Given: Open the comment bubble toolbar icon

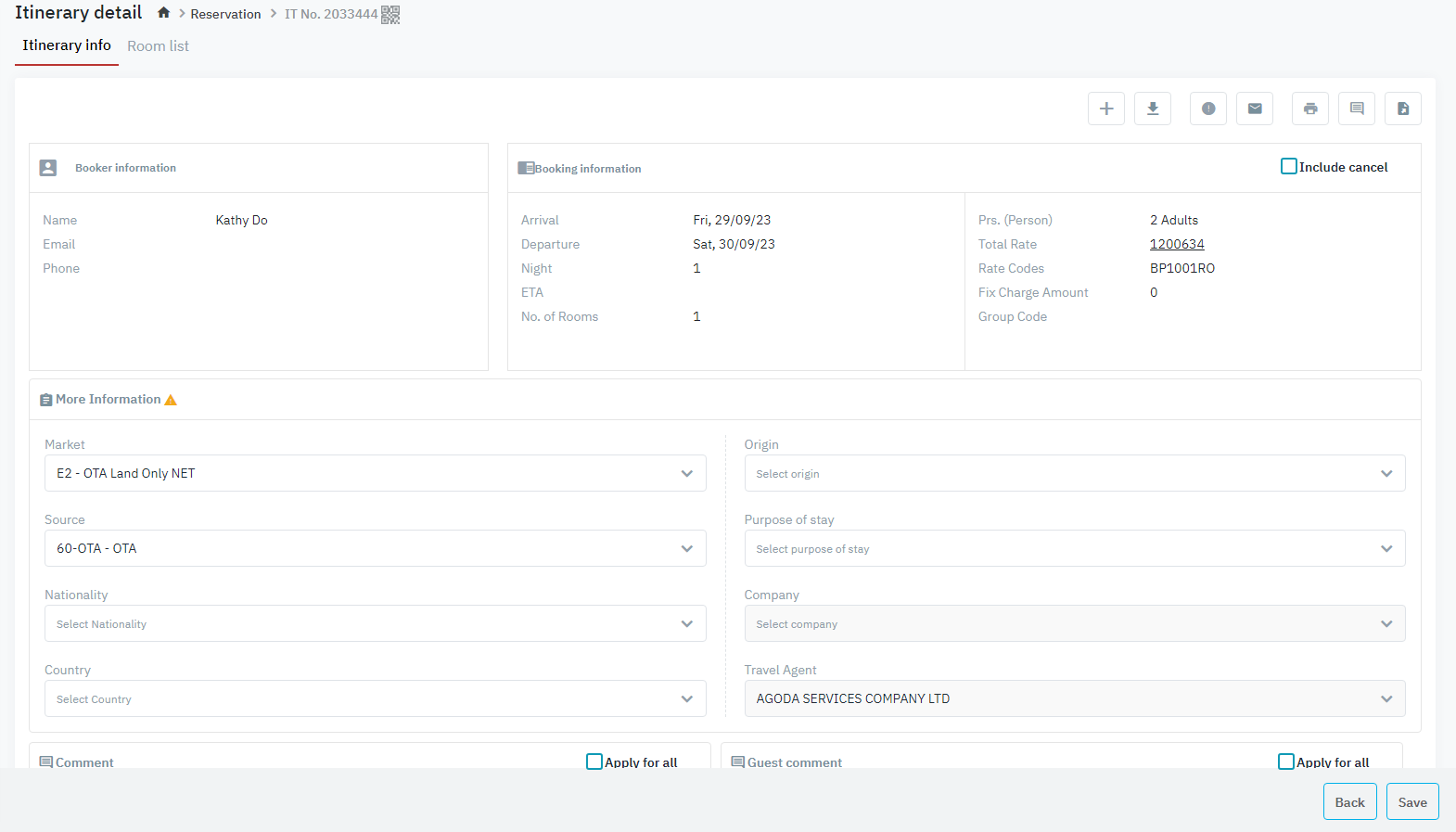Looking at the screenshot, I should point(1357,109).
